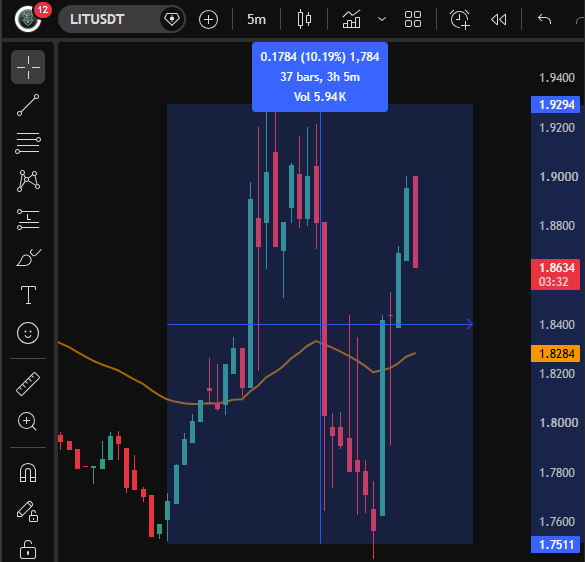Start bar replay mode
The image size is (585, 562).
point(498,19)
